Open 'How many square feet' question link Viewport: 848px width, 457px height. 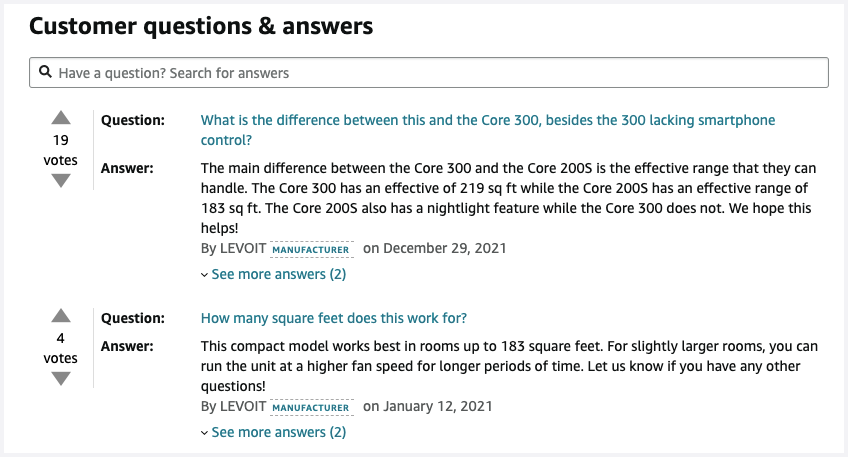(x=334, y=318)
